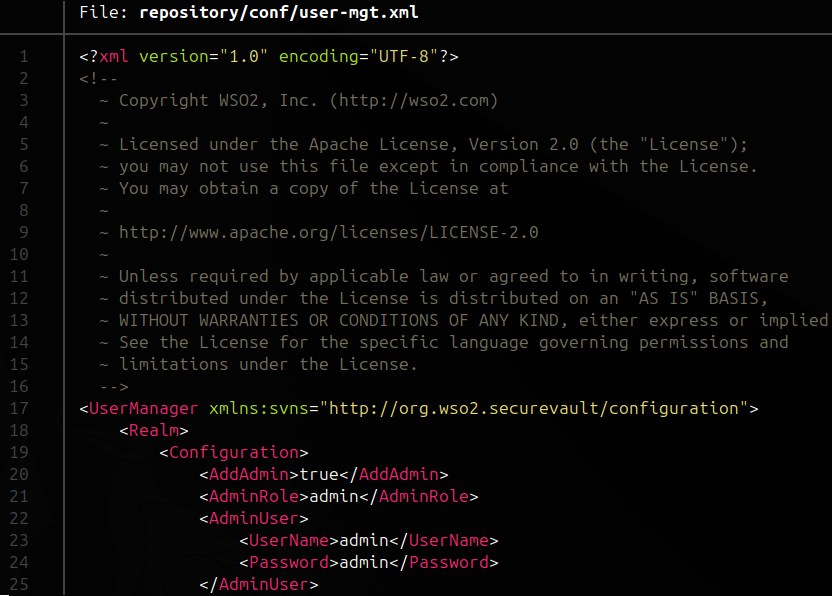Click the opening Realm tag
The image size is (832, 596).
[x=154, y=430]
